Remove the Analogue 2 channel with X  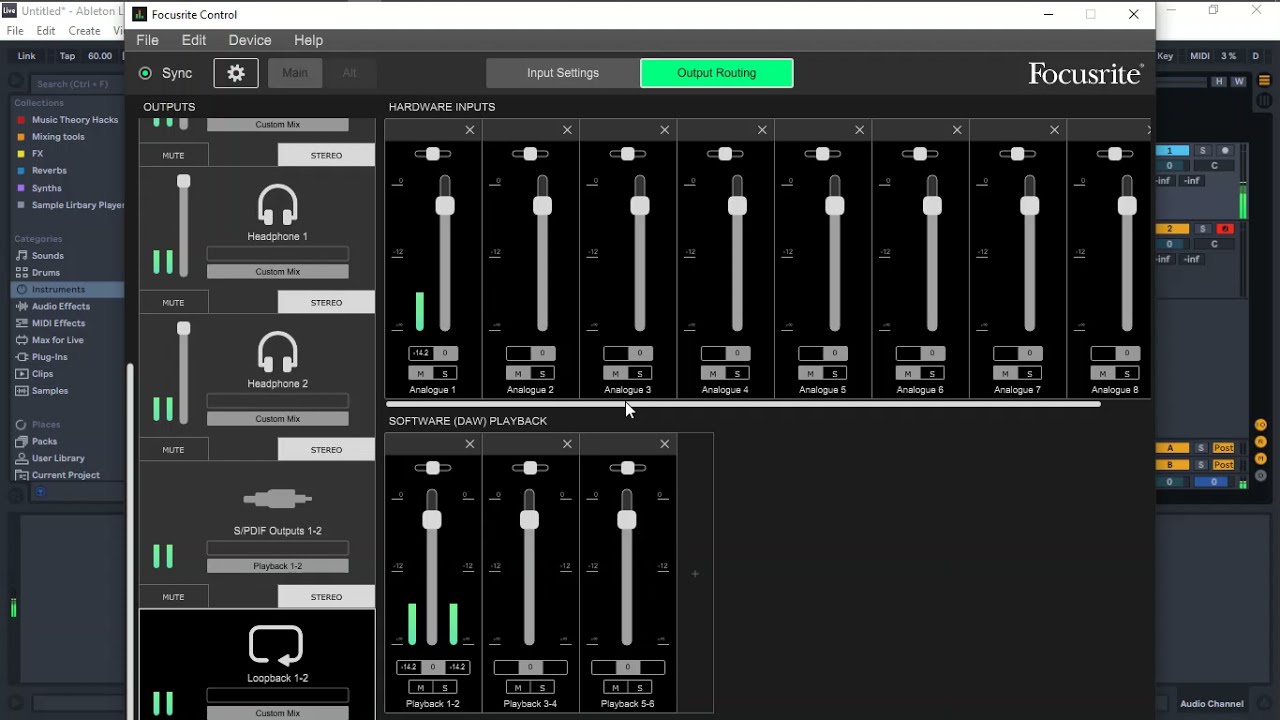click(567, 130)
